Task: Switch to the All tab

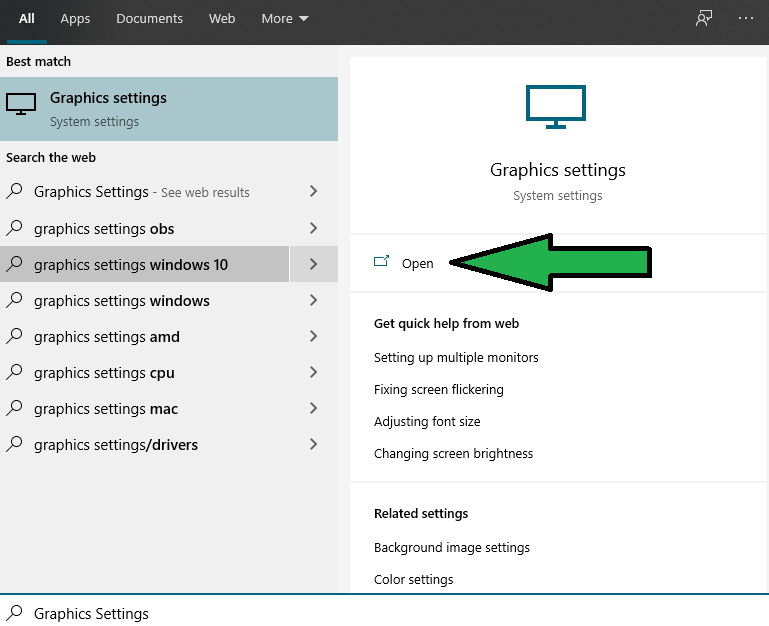Action: coord(26,19)
